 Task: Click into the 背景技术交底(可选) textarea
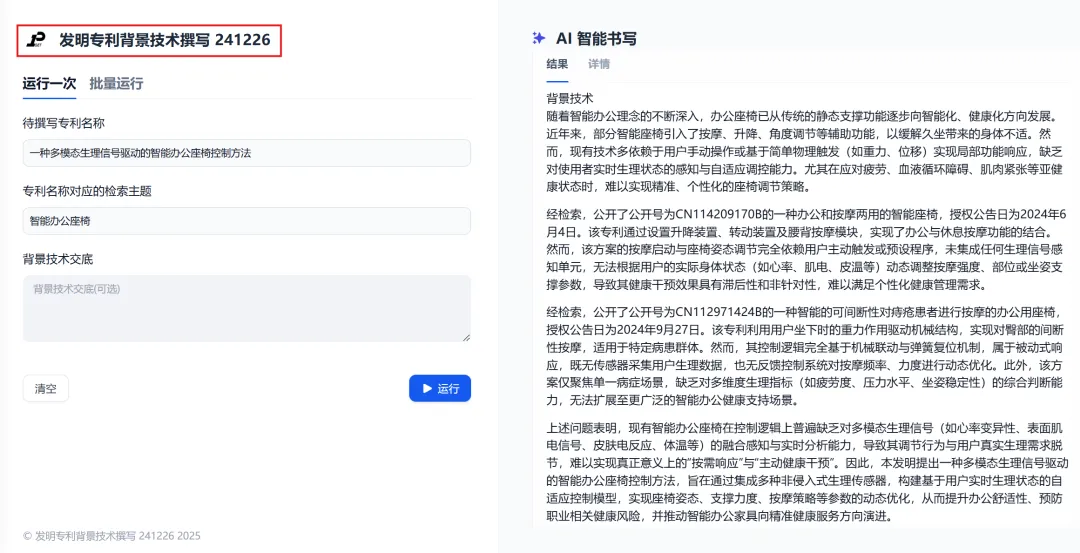(x=247, y=309)
